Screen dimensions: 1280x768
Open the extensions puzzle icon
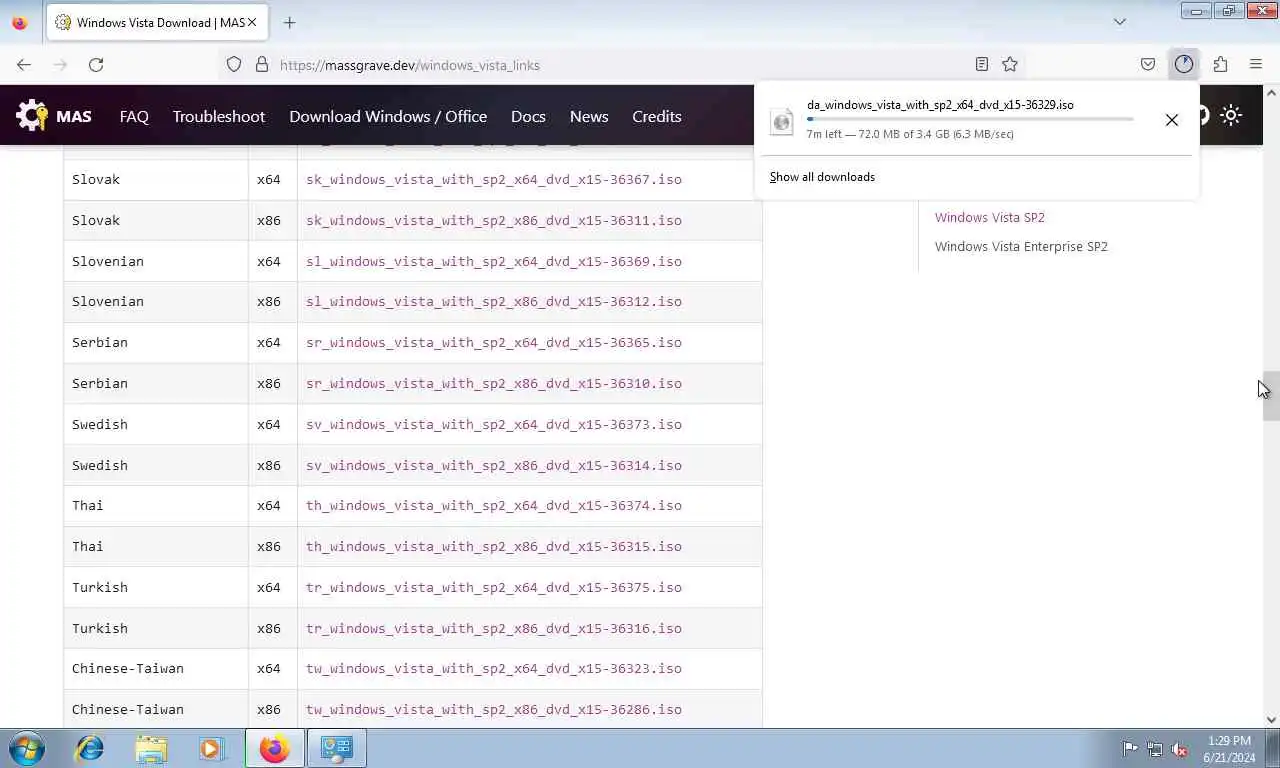tap(1220, 64)
